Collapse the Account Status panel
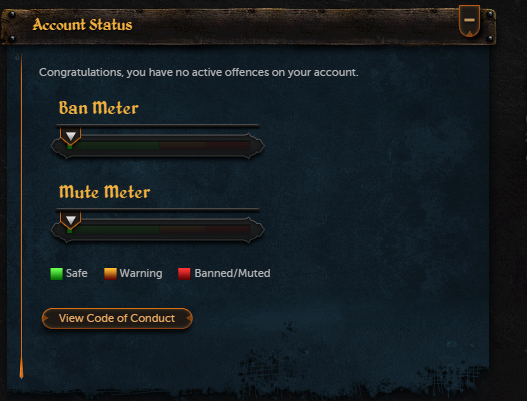Viewport: 527px width, 401px height. click(x=469, y=21)
